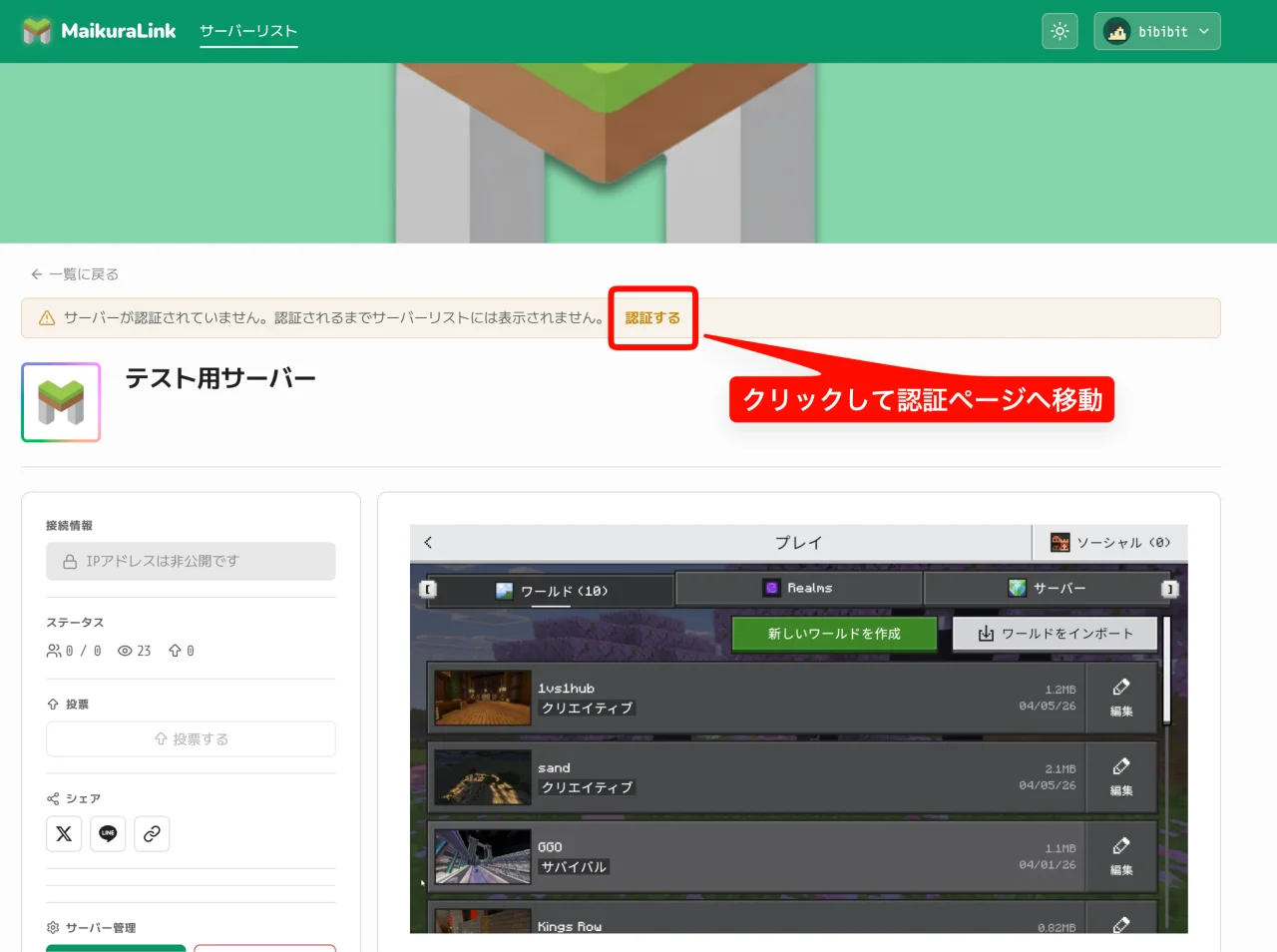Click the share icon next to シェア
Viewport: 1277px width, 952px height.
point(53,798)
